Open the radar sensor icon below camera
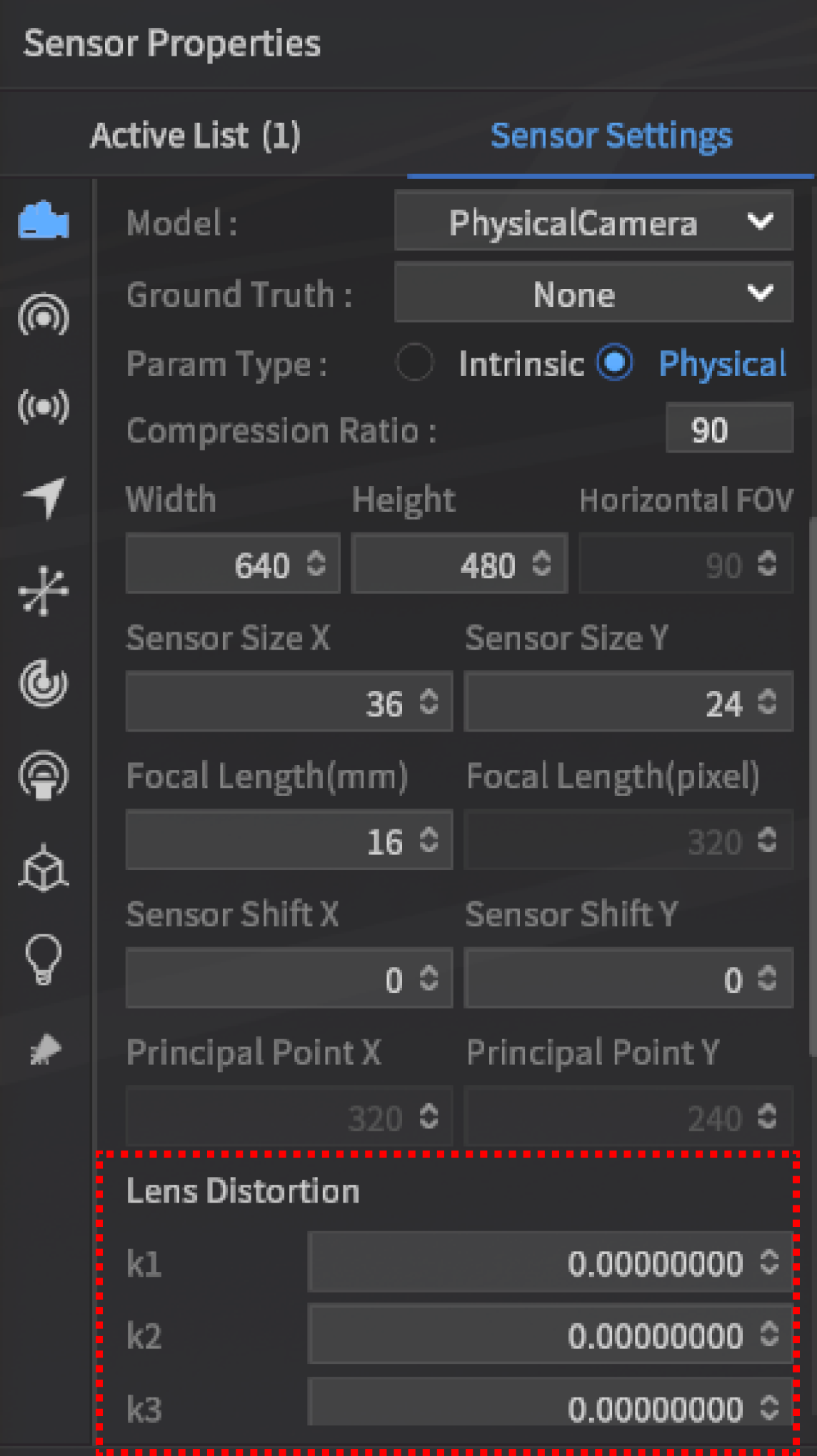The image size is (817, 1456). (44, 314)
